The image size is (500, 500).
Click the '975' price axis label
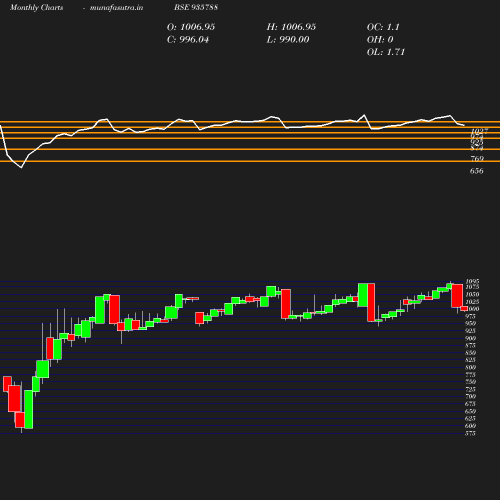coord(470,316)
